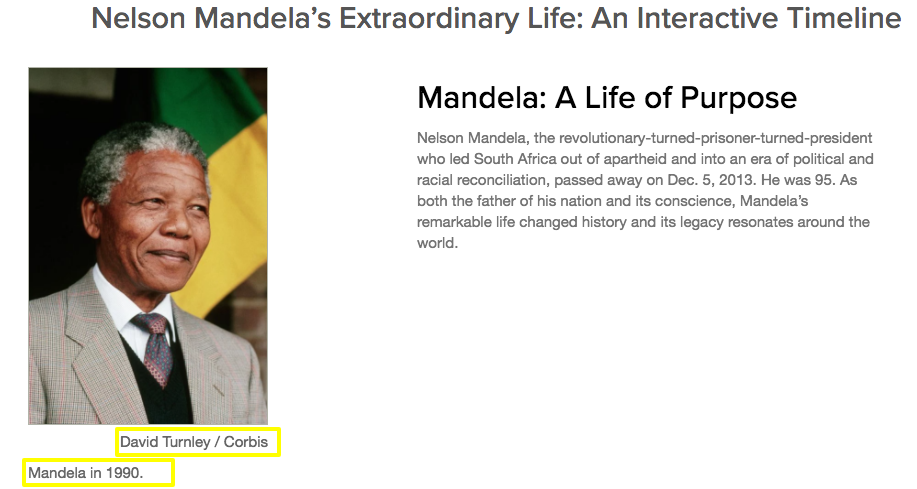Screen dimensions: 917x489
Task: Click the portrait photo on the left
Action: 148,245
